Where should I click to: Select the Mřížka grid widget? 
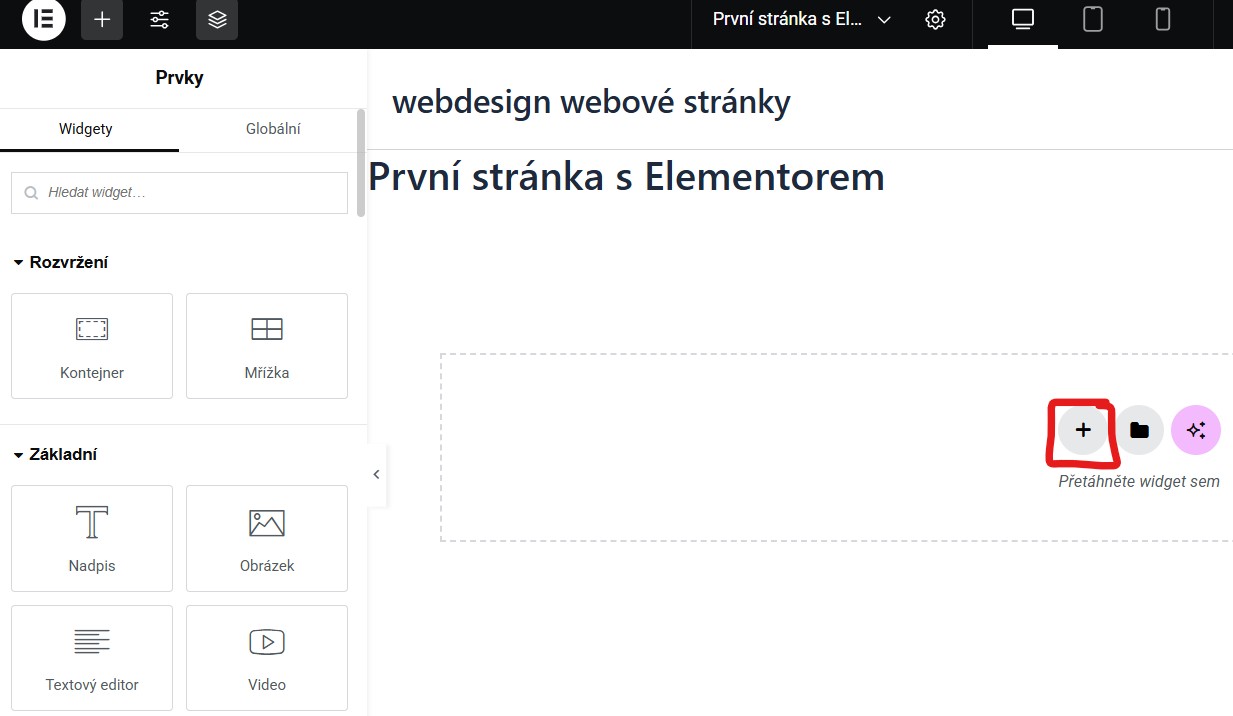tap(267, 346)
